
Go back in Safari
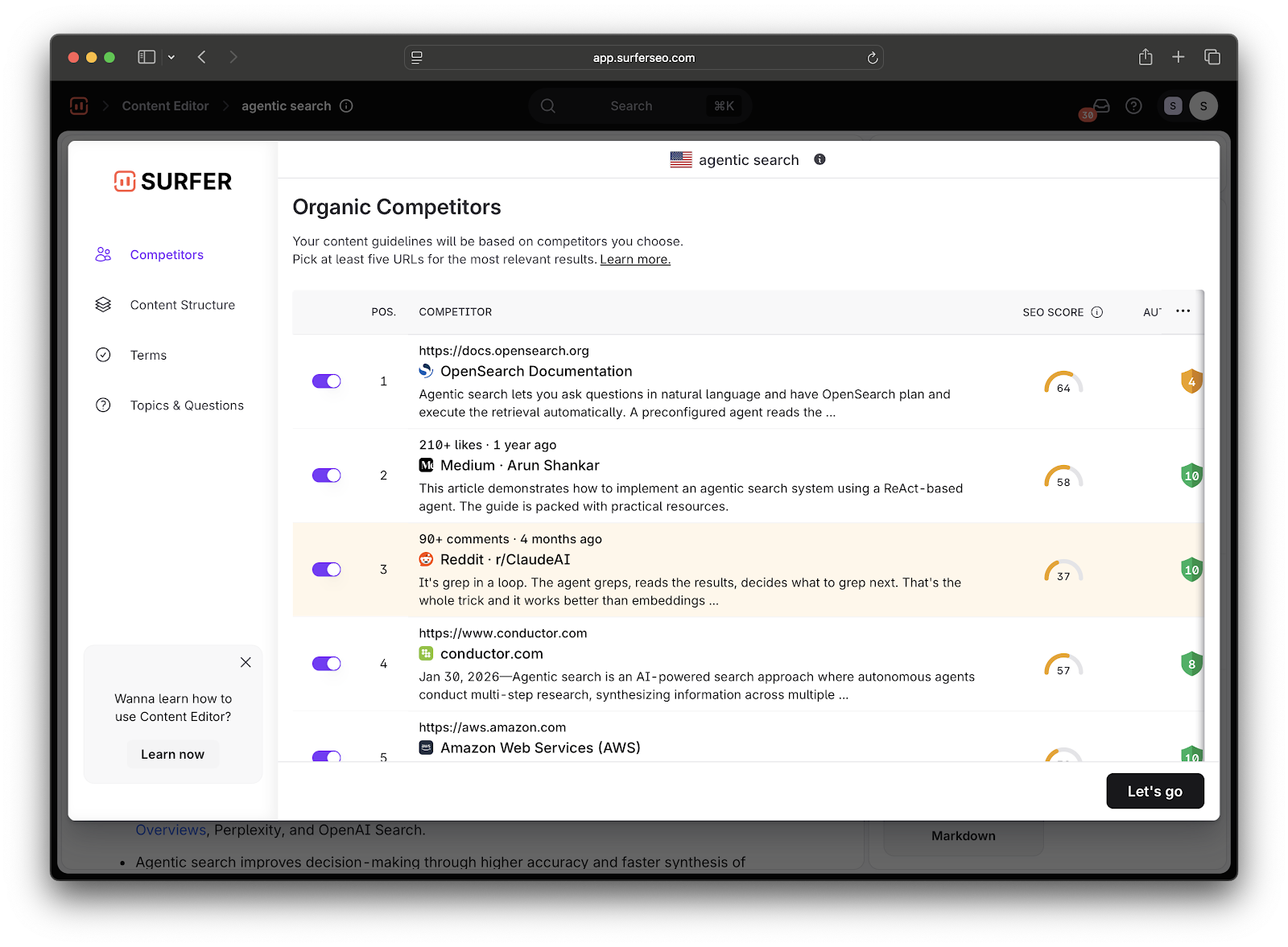tap(202, 57)
